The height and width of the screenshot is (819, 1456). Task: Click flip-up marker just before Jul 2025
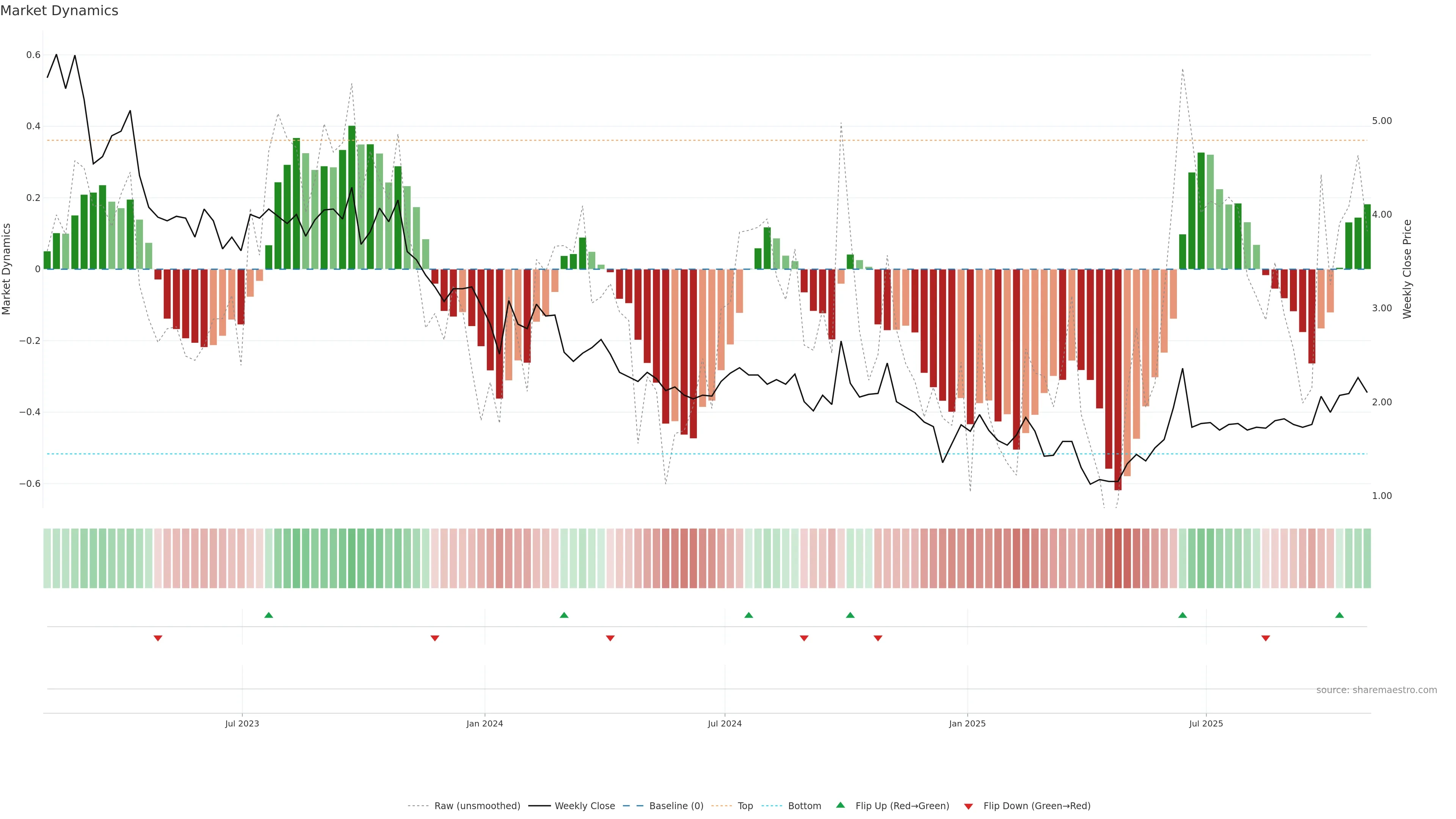[1183, 615]
